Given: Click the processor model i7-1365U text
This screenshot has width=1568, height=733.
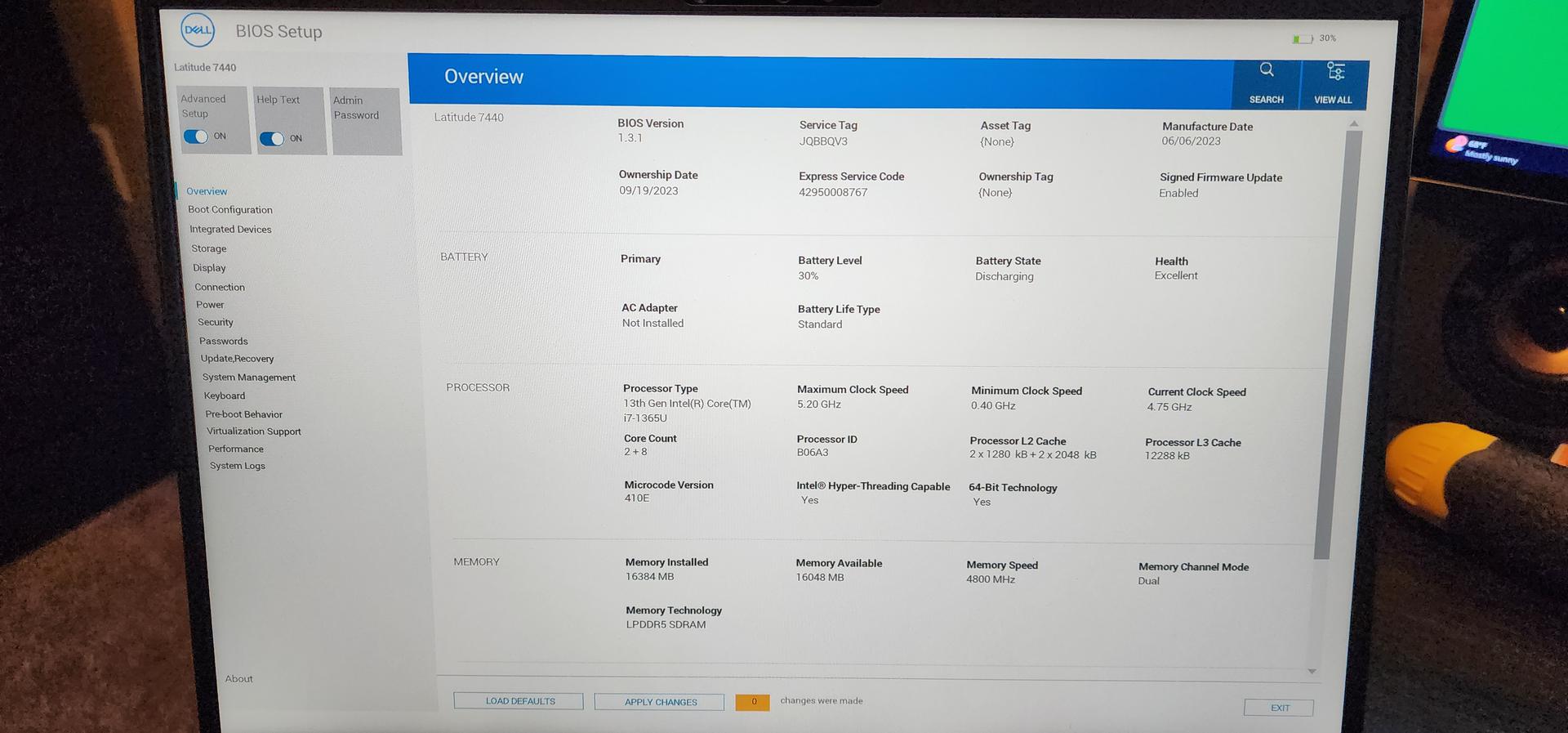Looking at the screenshot, I should coord(645,418).
